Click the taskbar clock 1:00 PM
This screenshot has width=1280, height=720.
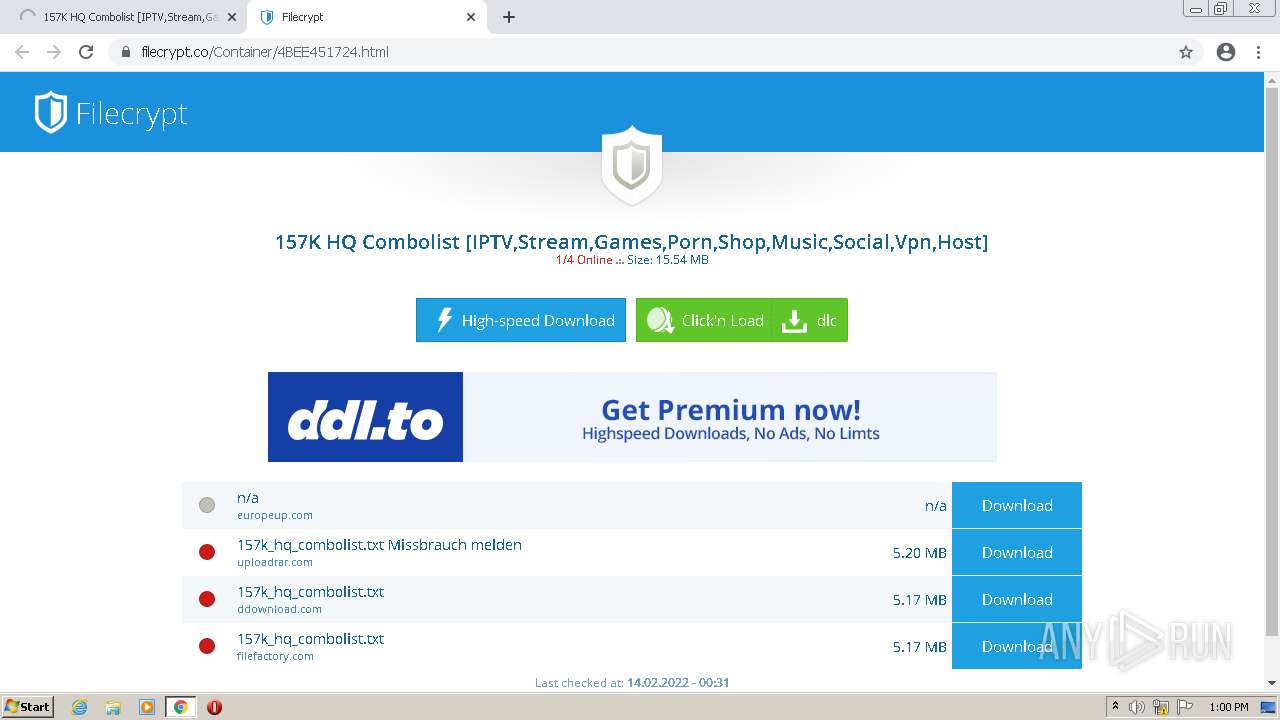(1229, 707)
